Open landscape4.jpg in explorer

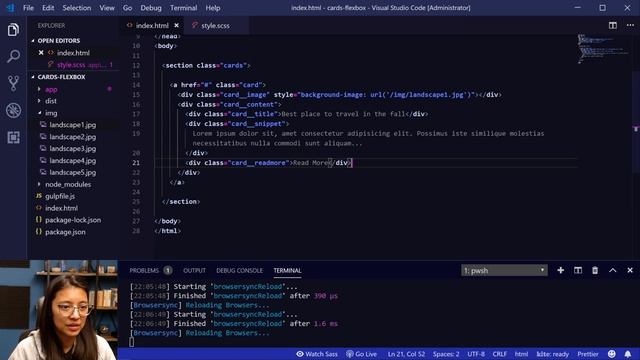pos(73,160)
